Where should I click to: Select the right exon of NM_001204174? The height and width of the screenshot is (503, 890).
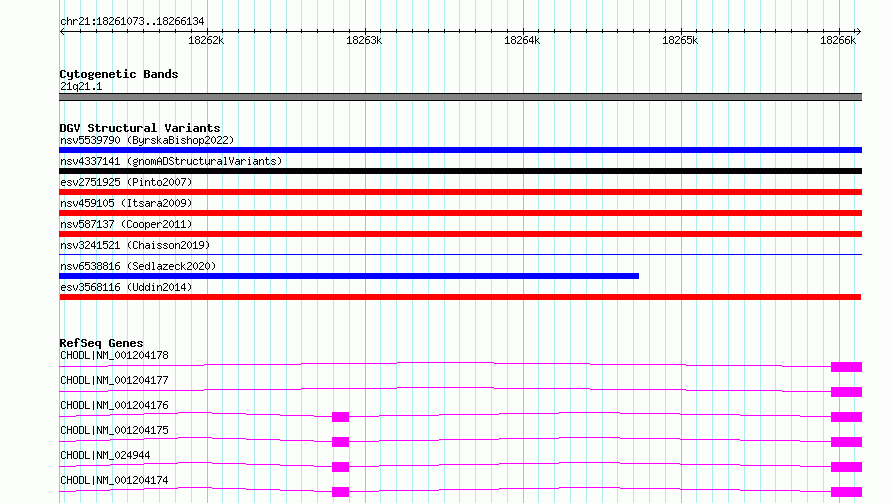tap(846, 492)
